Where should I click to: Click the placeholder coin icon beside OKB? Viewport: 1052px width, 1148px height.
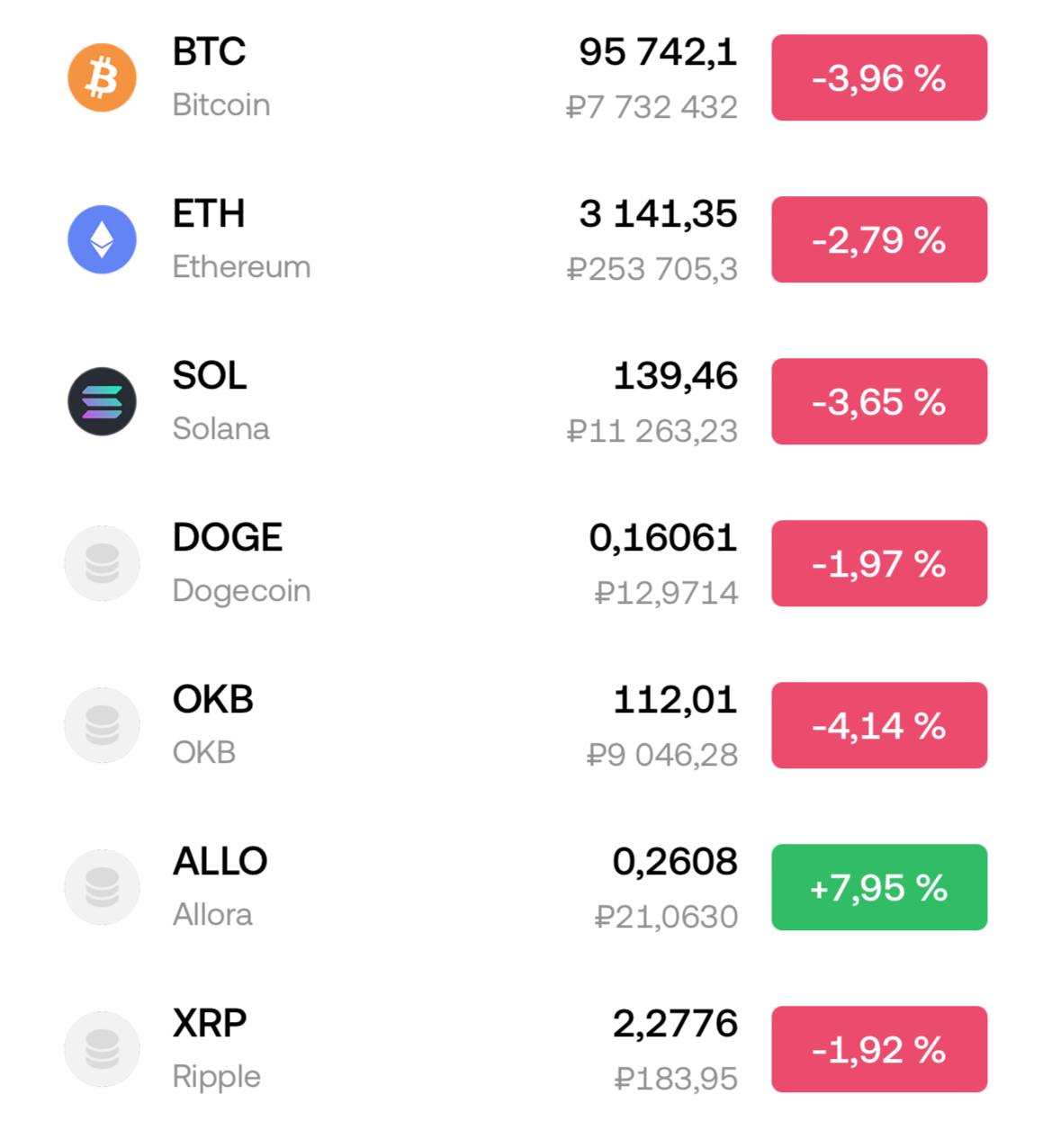pos(102,725)
